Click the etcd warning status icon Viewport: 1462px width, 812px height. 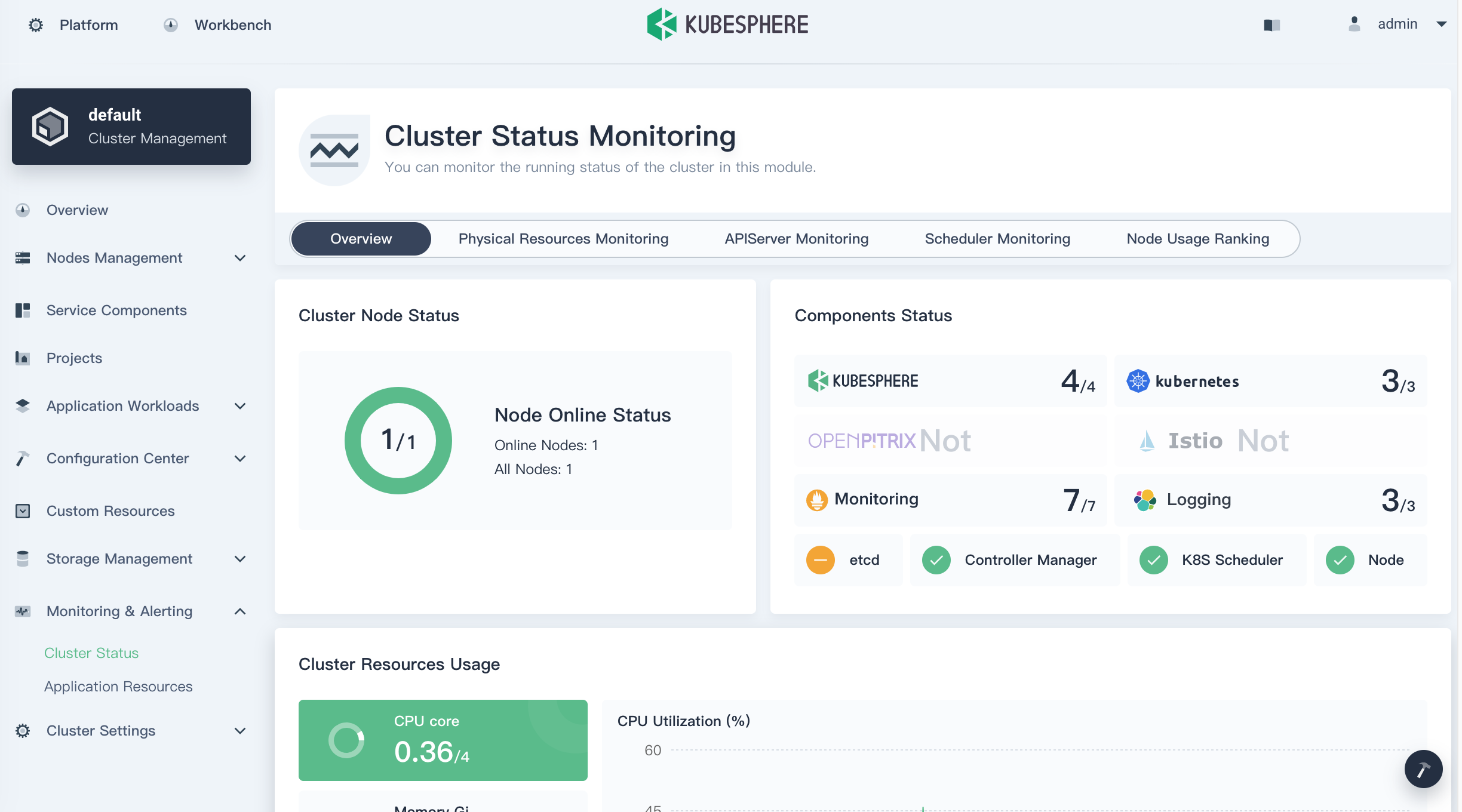821,560
